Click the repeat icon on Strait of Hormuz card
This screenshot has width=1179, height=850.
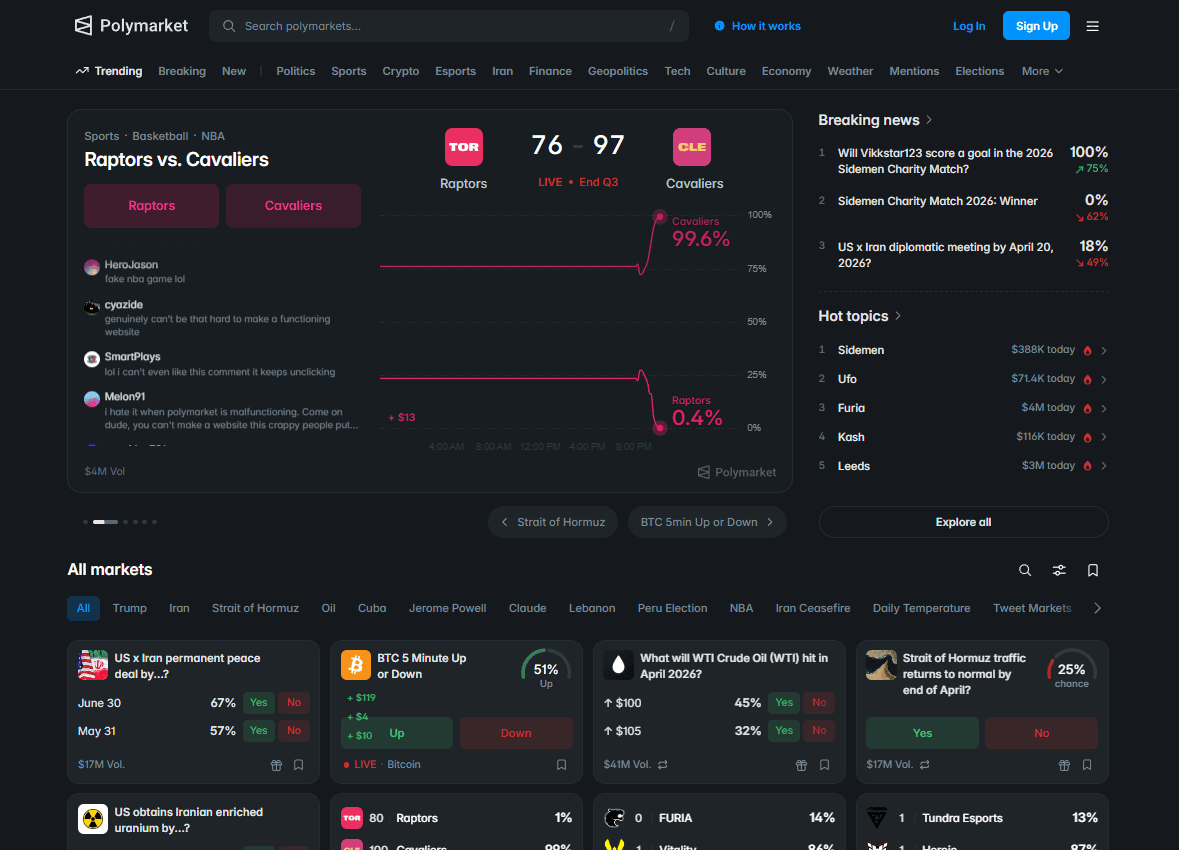pyautogui.click(x=925, y=764)
